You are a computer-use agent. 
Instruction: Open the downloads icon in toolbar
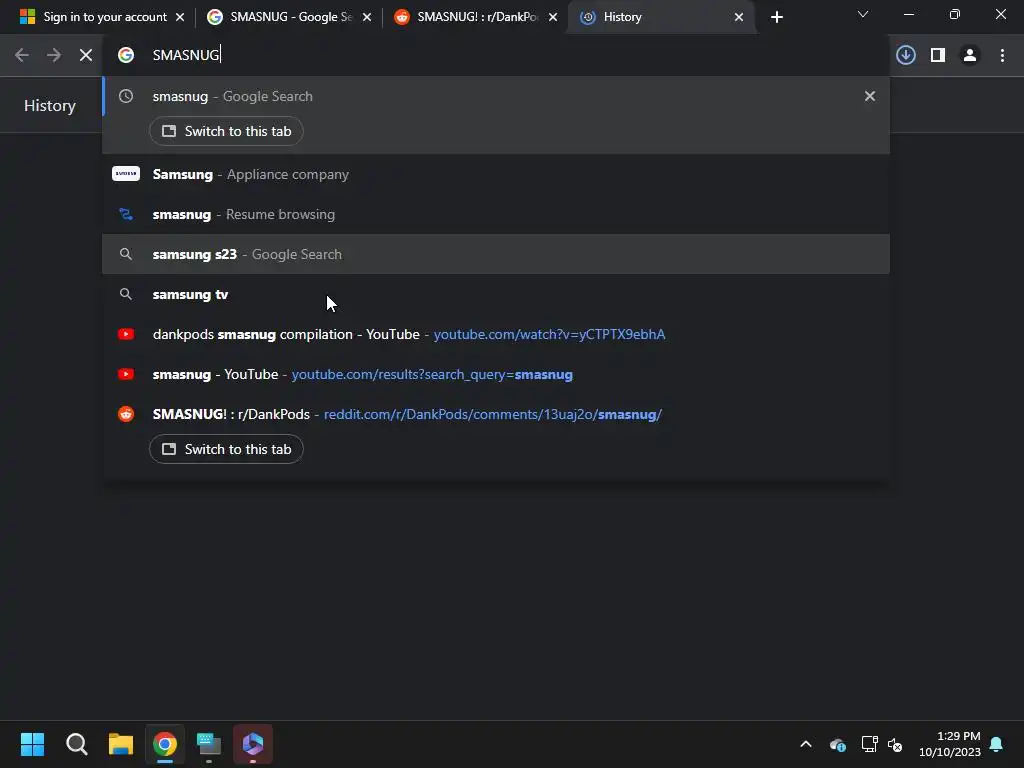[x=906, y=55]
